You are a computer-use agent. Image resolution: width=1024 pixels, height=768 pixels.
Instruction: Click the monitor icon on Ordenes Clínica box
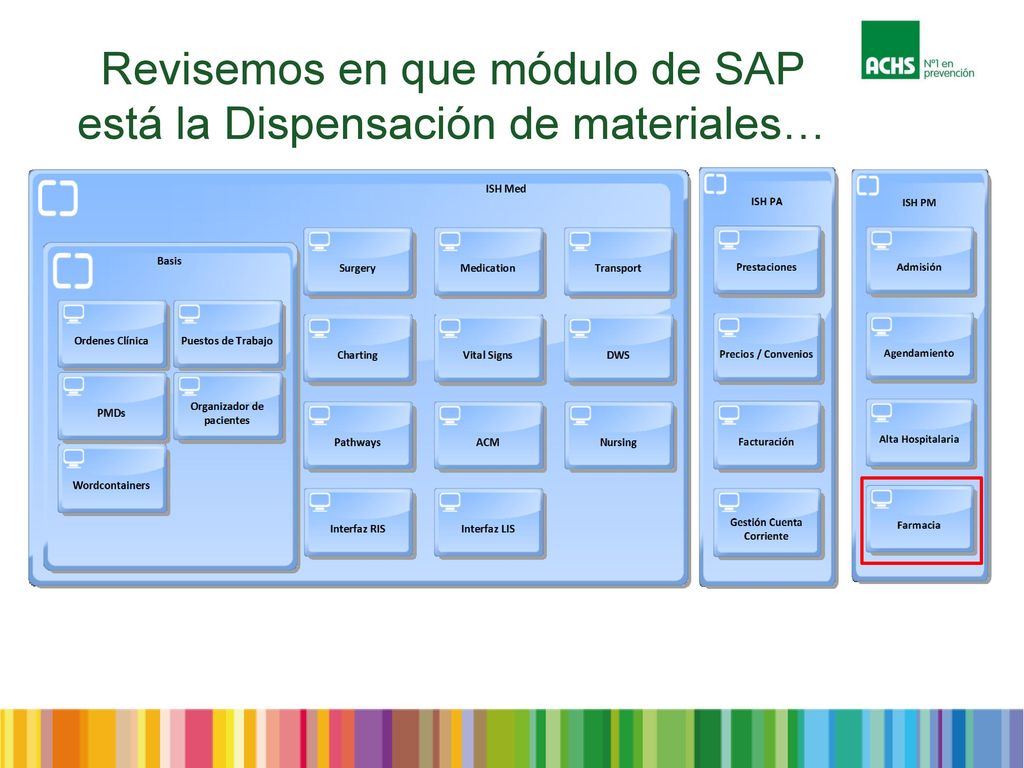click(74, 313)
